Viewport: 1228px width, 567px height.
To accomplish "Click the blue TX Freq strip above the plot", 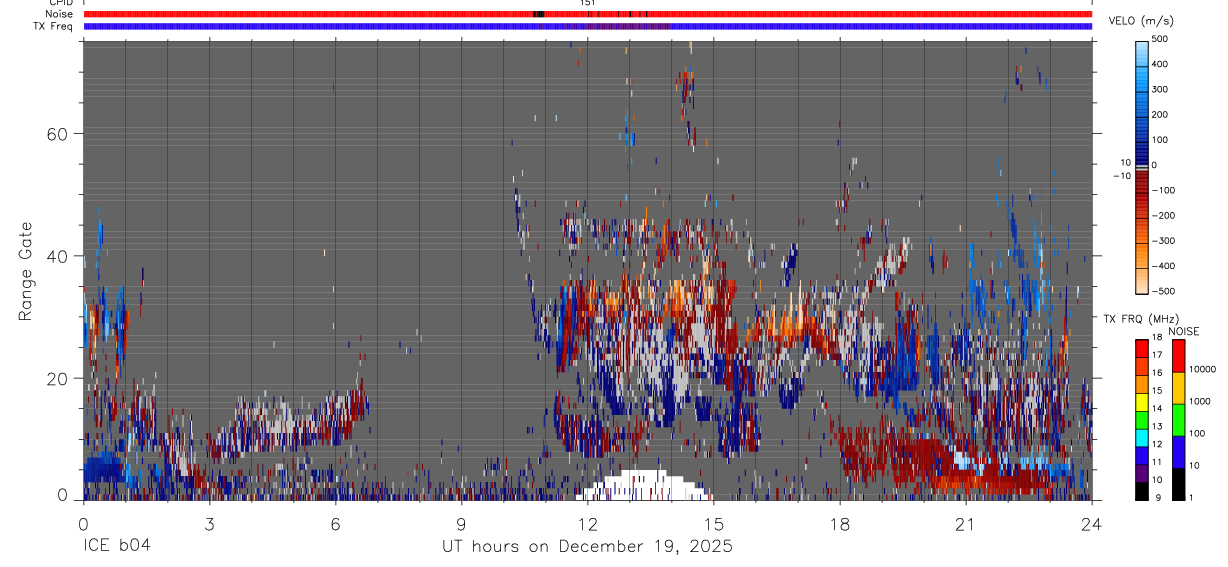I will 587,26.
